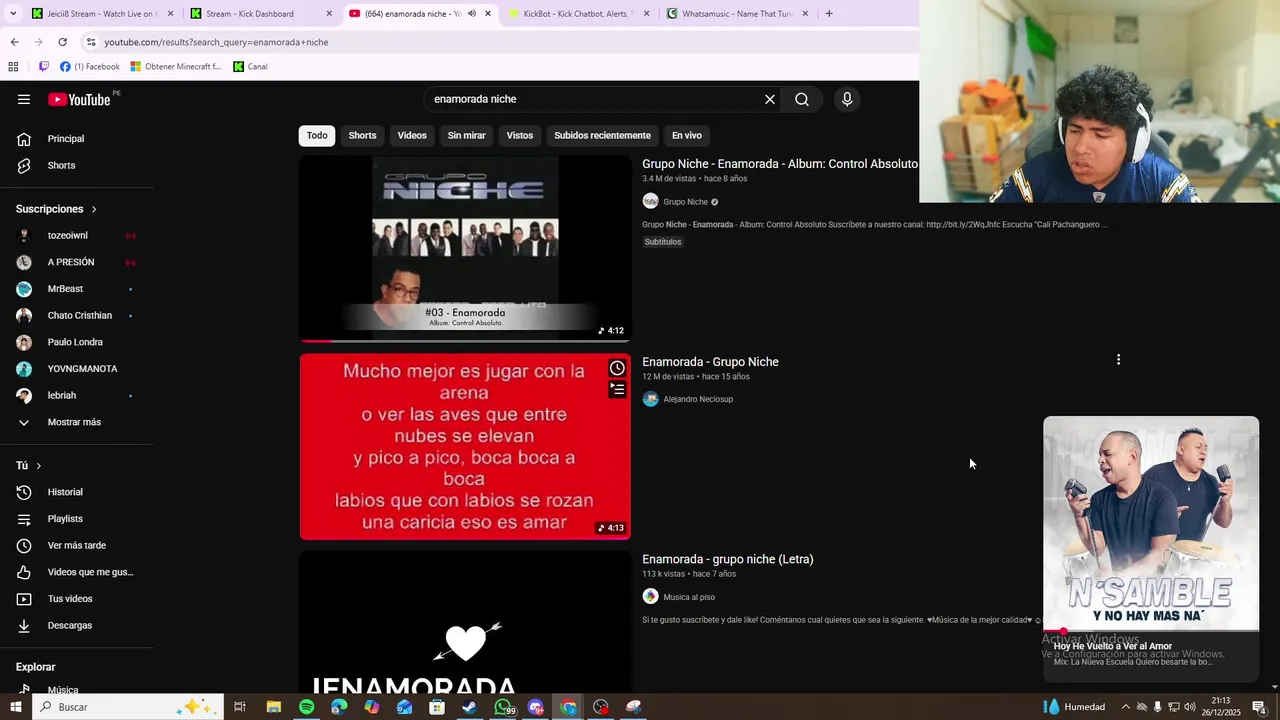The height and width of the screenshot is (720, 1280).
Task: View site information icon in address bar
Action: [90, 42]
